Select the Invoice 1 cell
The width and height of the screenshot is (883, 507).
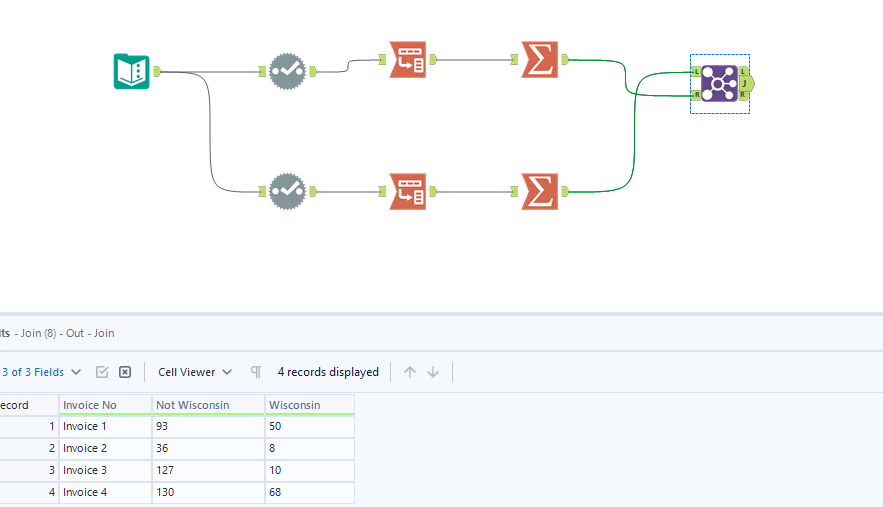pyautogui.click(x=105, y=426)
